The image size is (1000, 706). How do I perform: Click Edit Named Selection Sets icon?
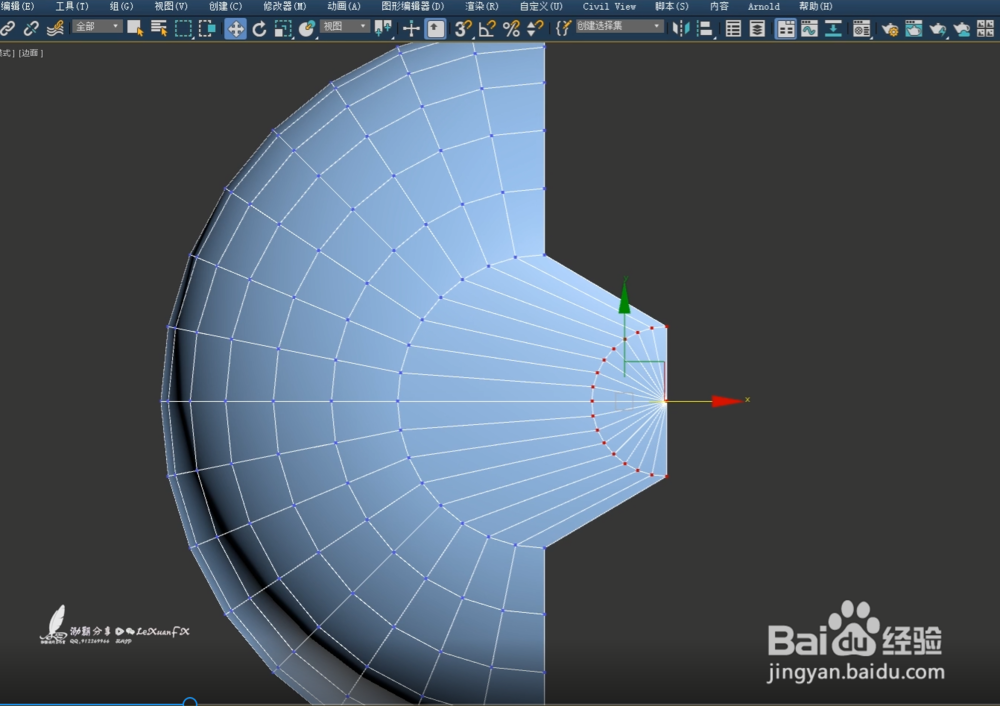(x=563, y=28)
